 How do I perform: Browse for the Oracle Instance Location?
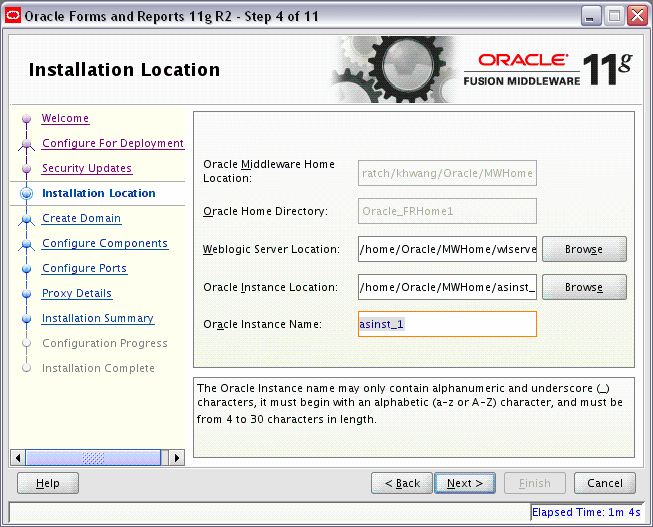[584, 287]
